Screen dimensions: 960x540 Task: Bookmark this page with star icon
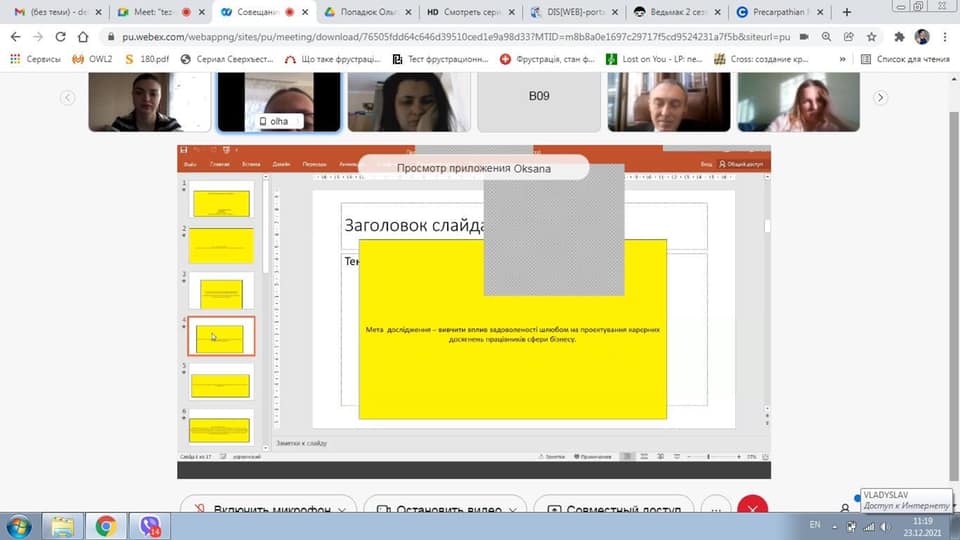[x=872, y=36]
